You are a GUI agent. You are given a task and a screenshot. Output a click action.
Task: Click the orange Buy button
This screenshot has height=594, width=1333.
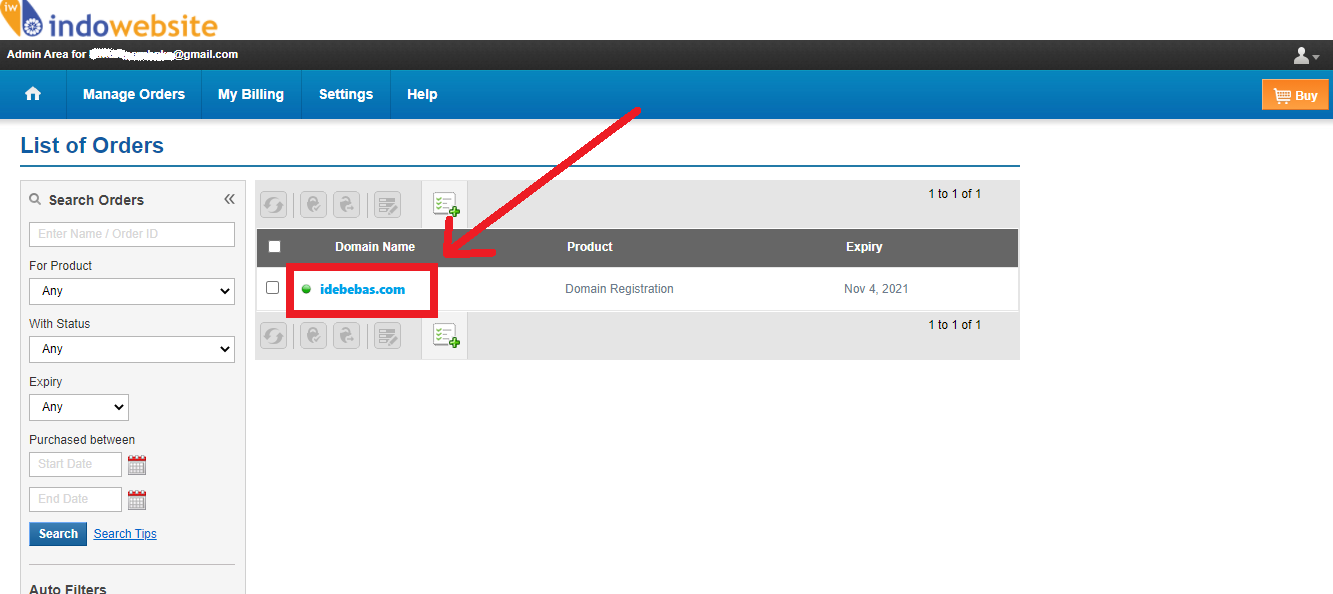click(1295, 95)
